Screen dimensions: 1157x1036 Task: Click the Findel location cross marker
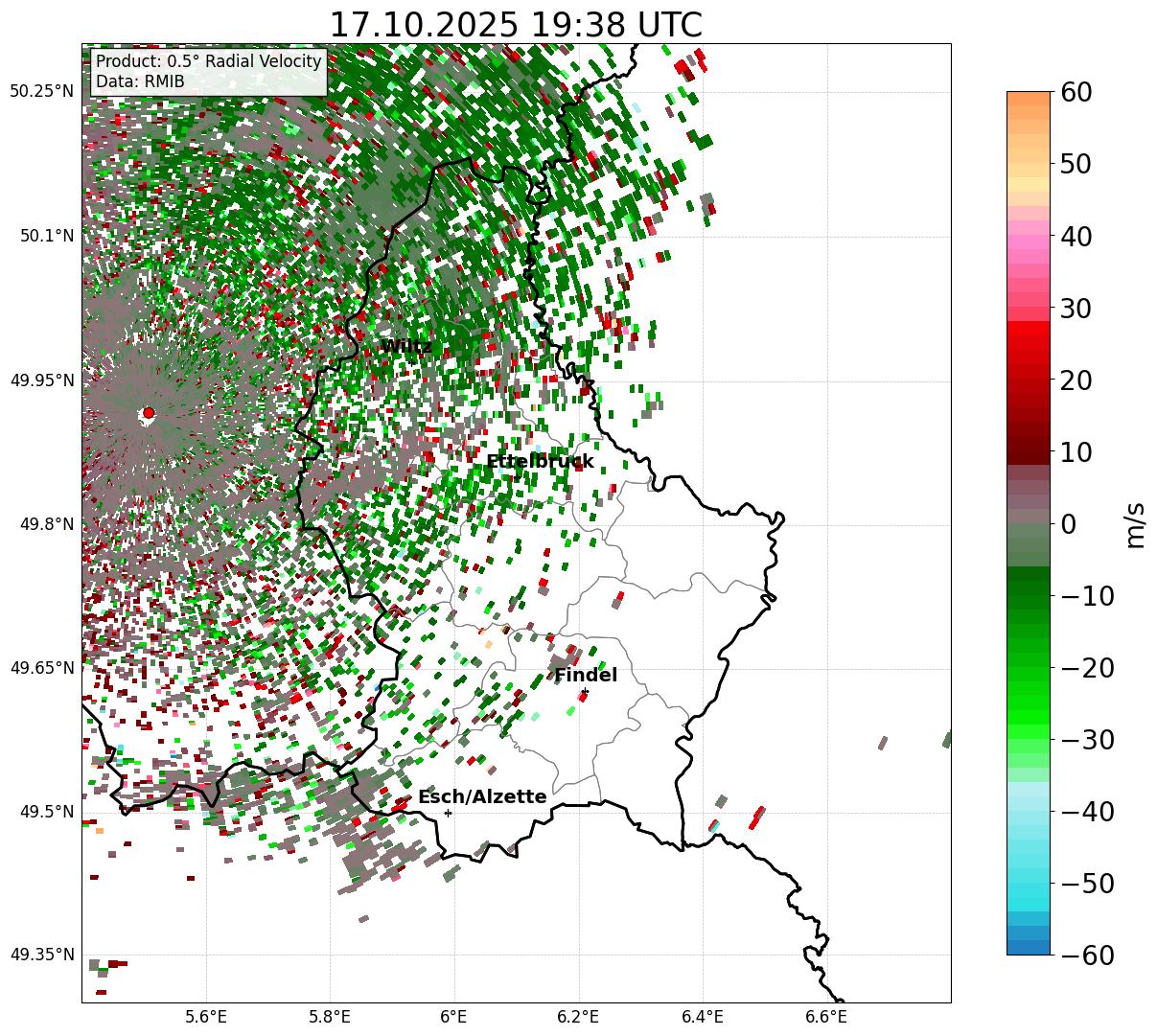tap(585, 691)
